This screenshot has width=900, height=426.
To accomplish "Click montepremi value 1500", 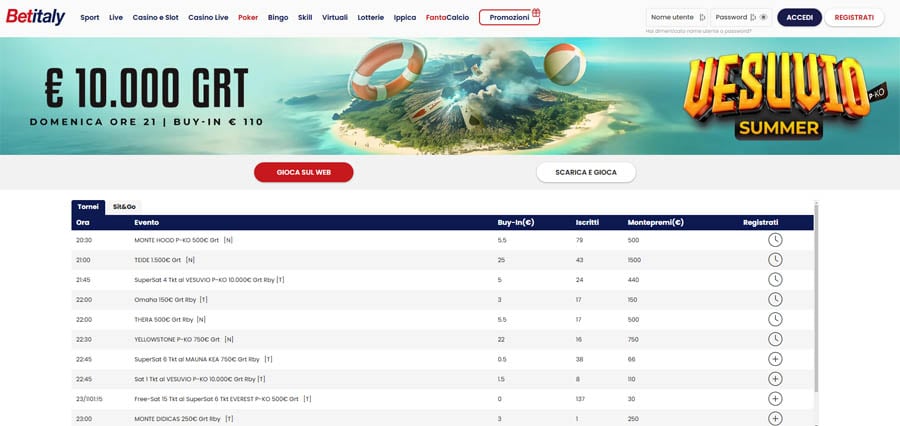I will 634,260.
